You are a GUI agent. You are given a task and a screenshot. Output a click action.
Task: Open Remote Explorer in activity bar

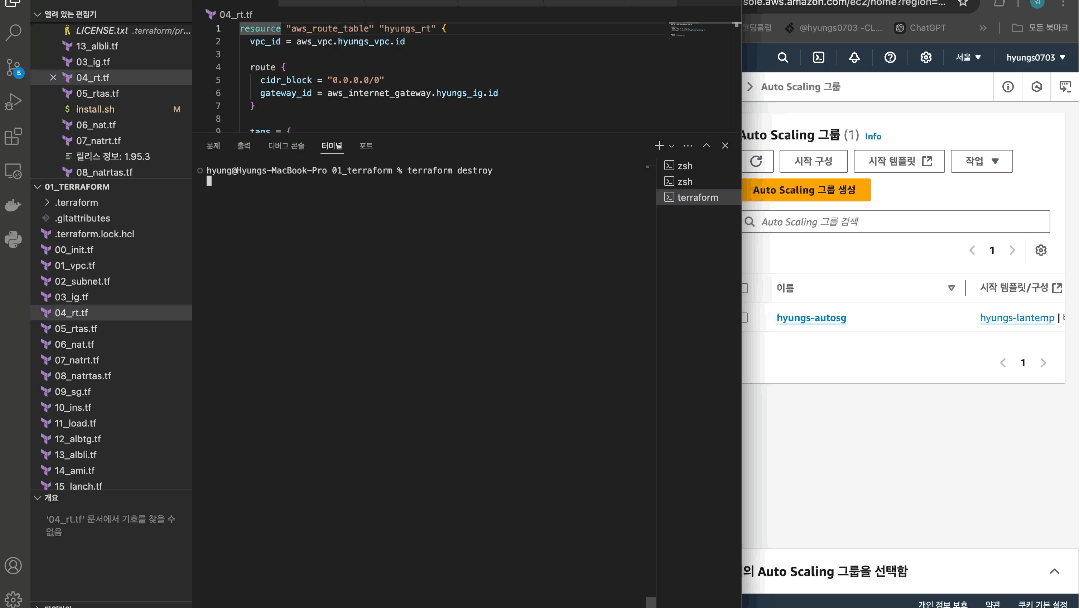tap(13, 171)
